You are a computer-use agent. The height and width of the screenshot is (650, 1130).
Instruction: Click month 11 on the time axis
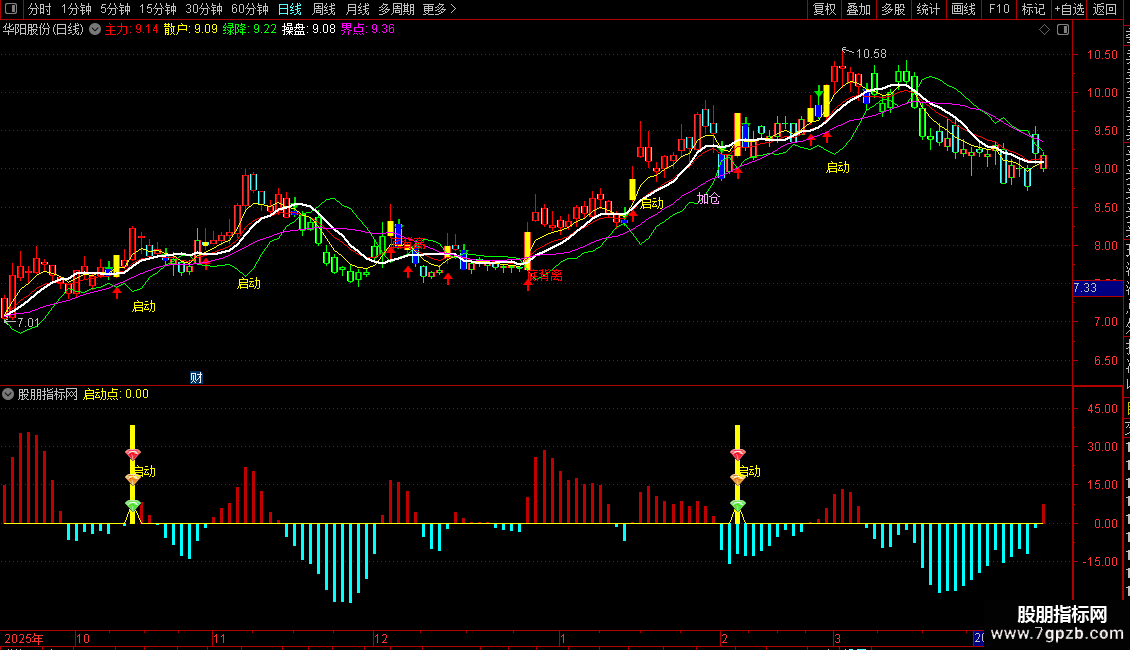click(220, 638)
